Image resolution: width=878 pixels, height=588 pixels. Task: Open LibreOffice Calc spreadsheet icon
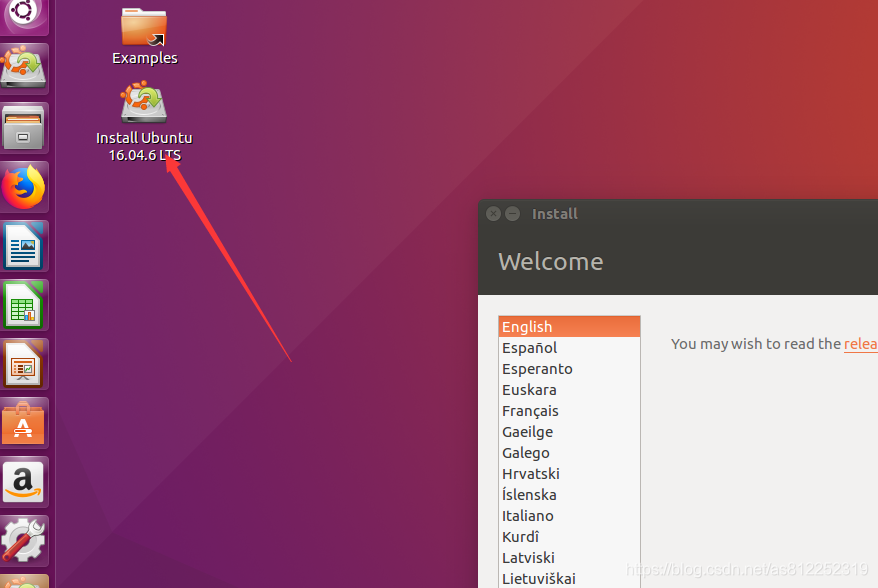click(x=24, y=305)
